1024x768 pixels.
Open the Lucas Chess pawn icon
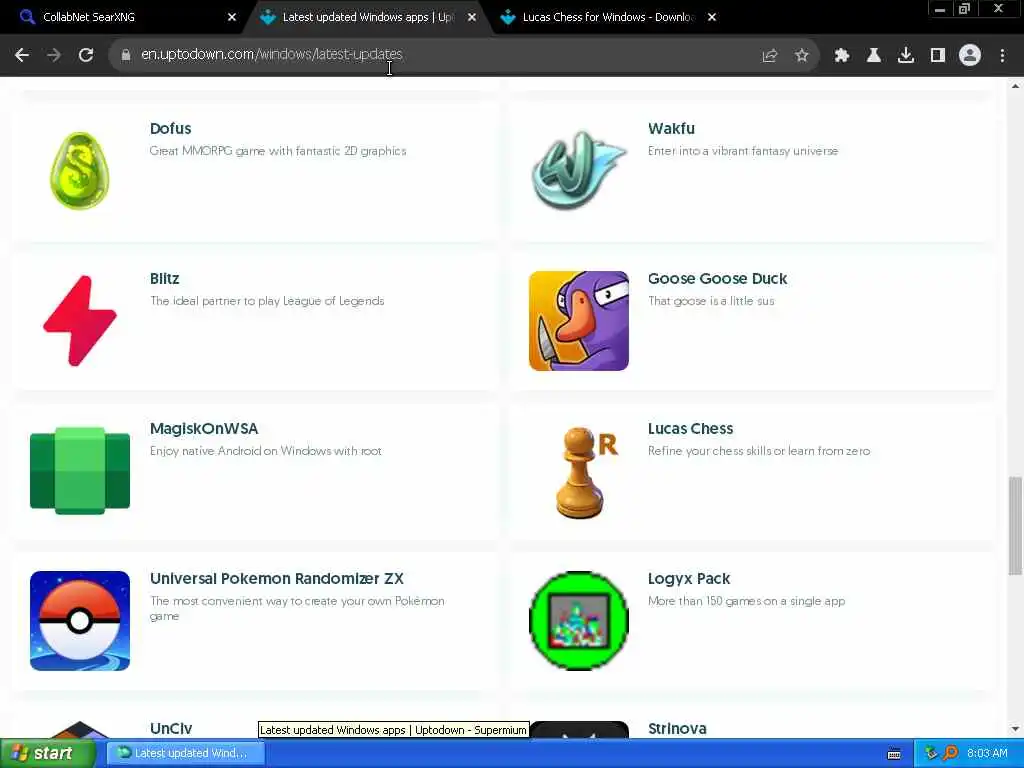[x=586, y=472]
